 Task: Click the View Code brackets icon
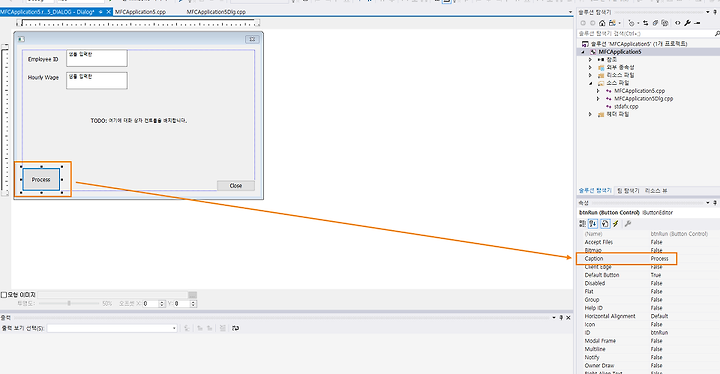click(x=677, y=23)
